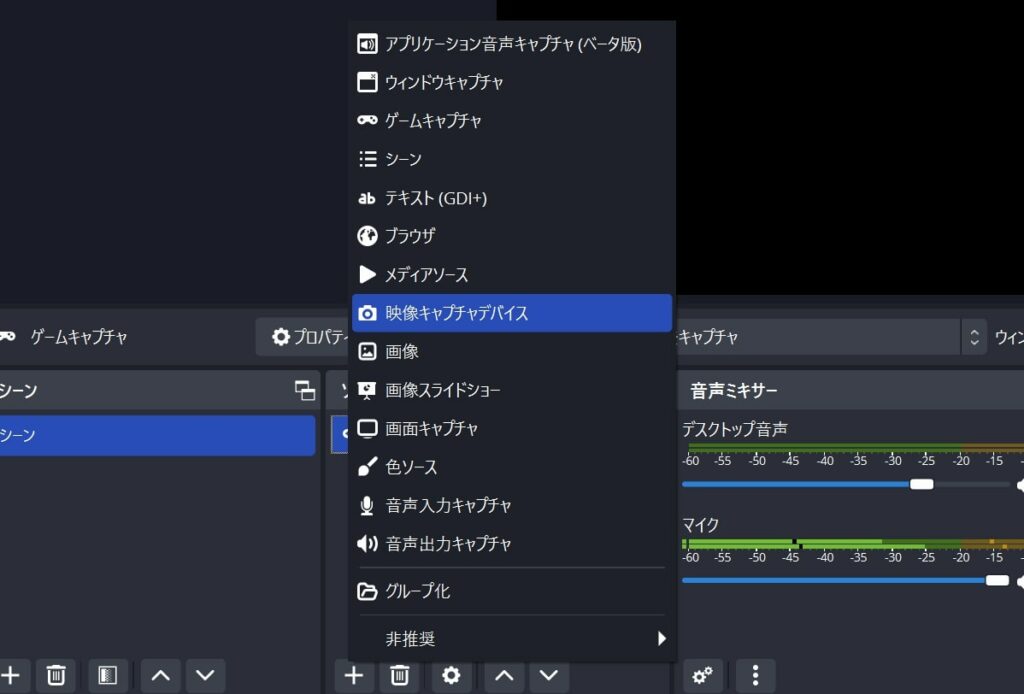Click the camera icon for 映像キャプチャデバイス

(x=367, y=313)
